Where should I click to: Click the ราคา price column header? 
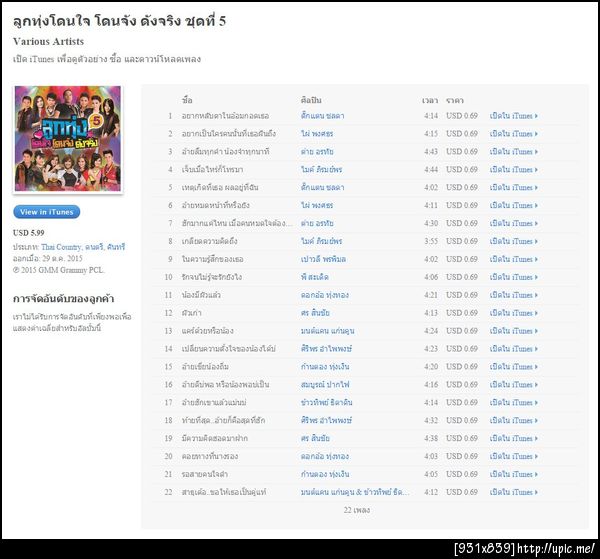[455, 100]
